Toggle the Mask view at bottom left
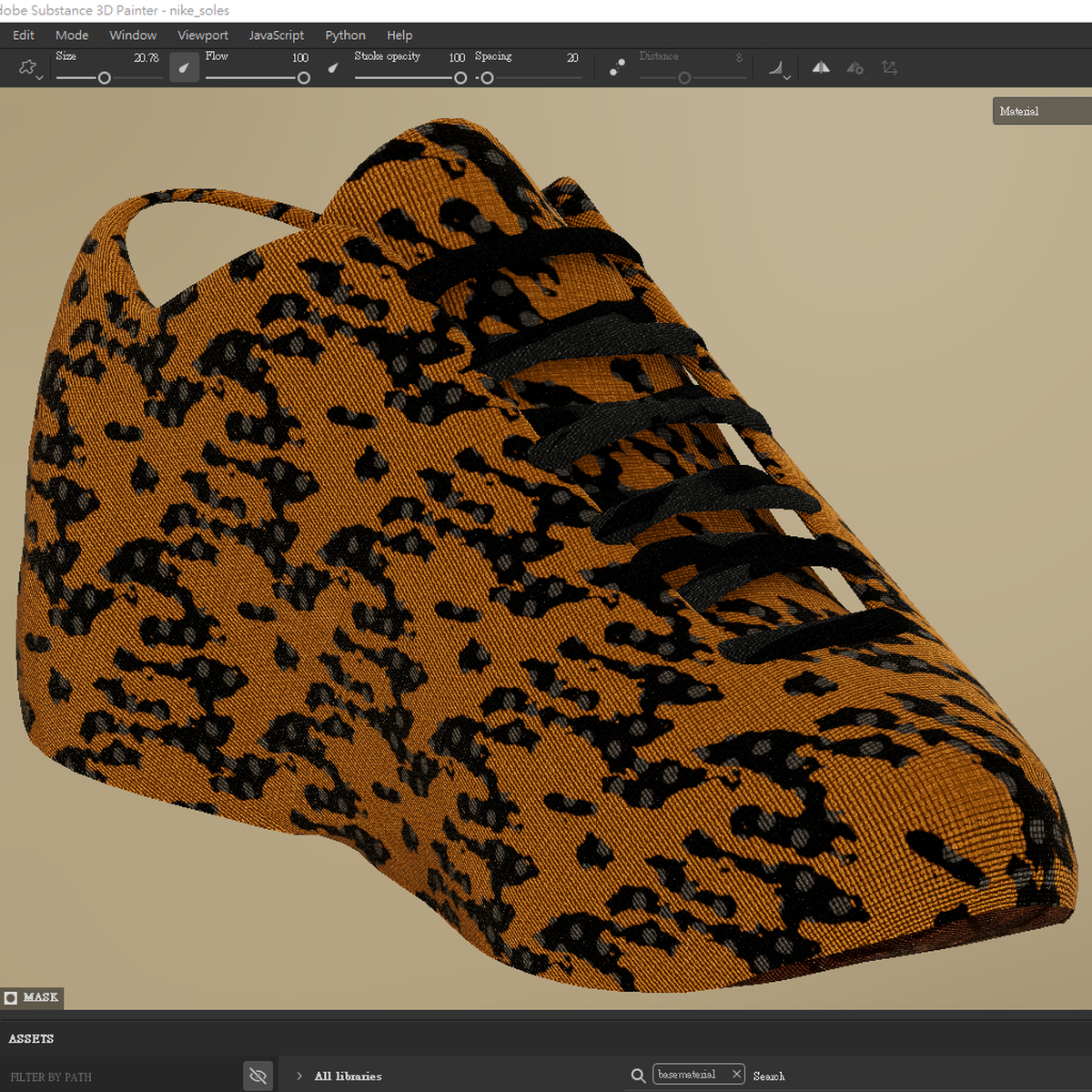 coord(33,997)
